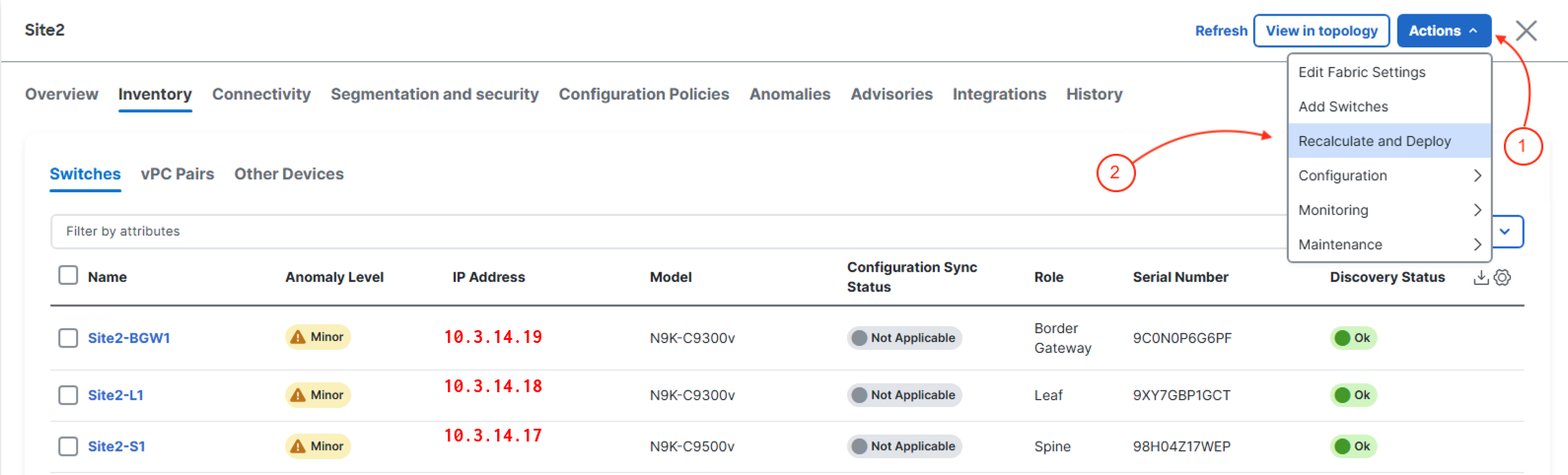Select the Site2-S1 row checkbox

[x=68, y=446]
